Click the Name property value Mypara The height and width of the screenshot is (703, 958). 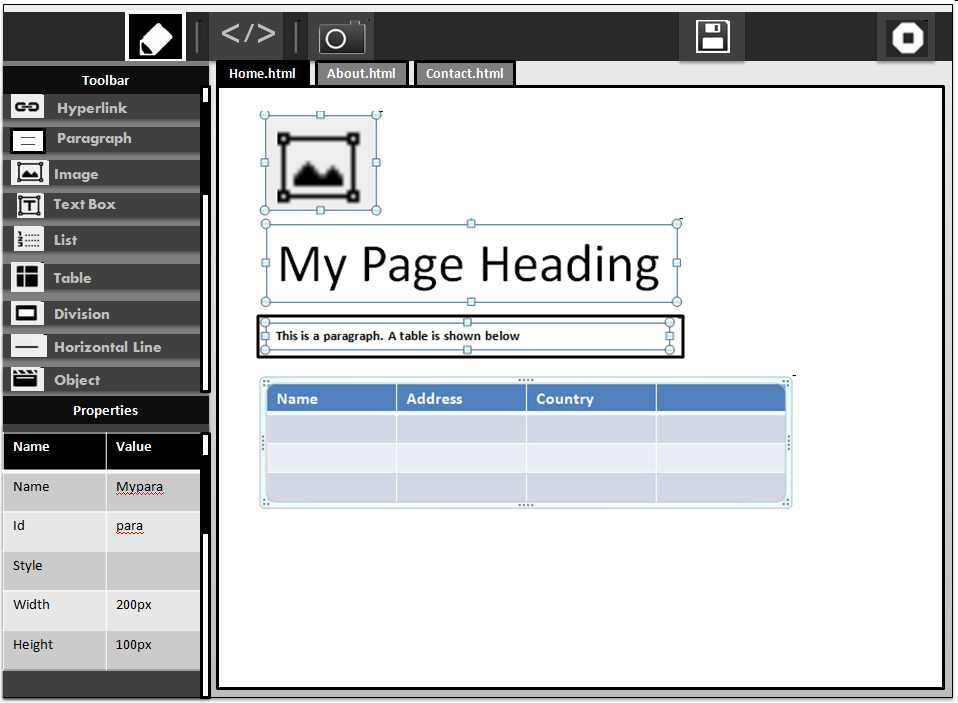point(140,487)
